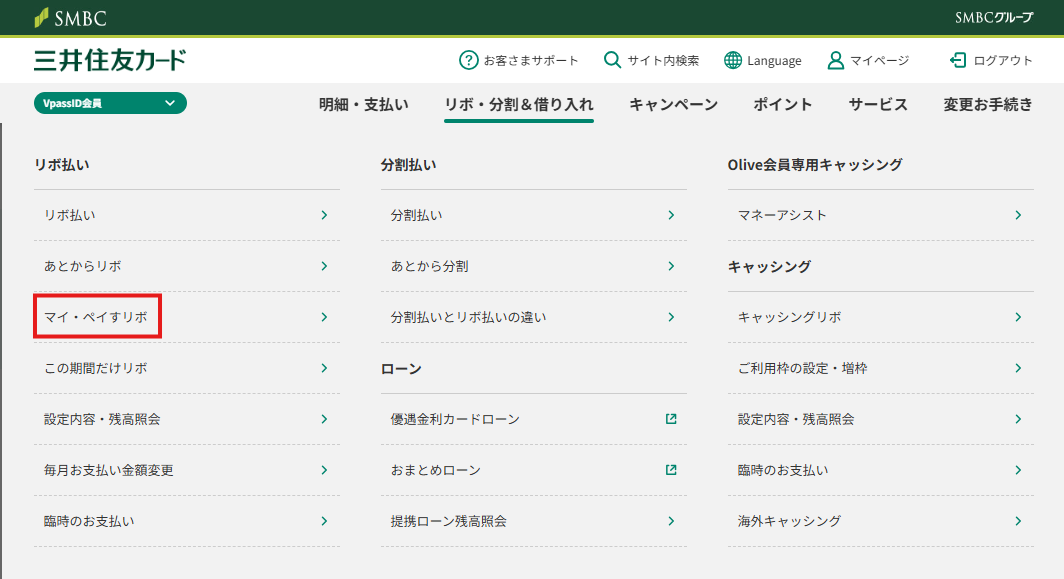Click the ローン section heading
Screen dimensions: 1064x579
[401, 369]
